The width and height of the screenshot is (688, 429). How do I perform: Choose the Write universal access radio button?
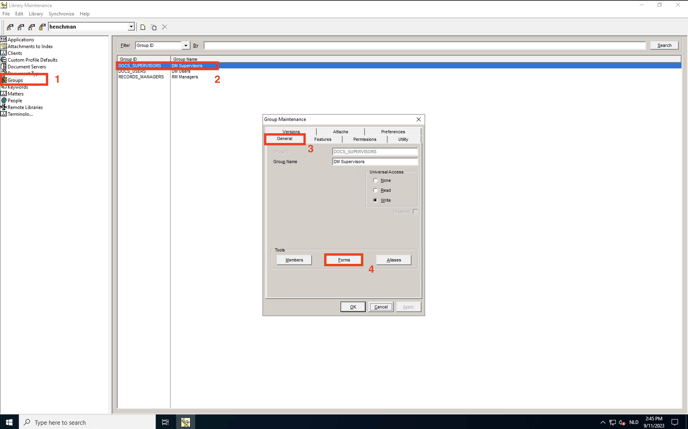376,200
